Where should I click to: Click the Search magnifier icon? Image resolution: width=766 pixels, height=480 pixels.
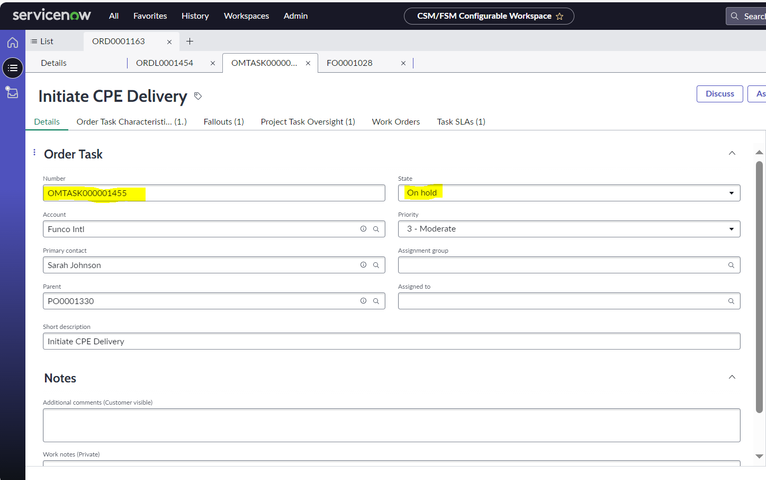(x=734, y=16)
